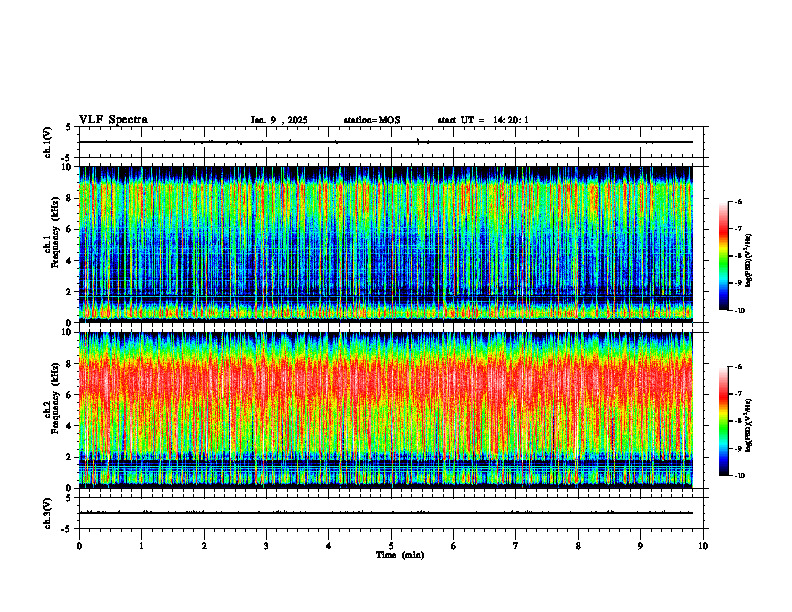Select the date text "Jan. 9, 2025"
This screenshot has width=792, height=612.
pyautogui.click(x=279, y=120)
